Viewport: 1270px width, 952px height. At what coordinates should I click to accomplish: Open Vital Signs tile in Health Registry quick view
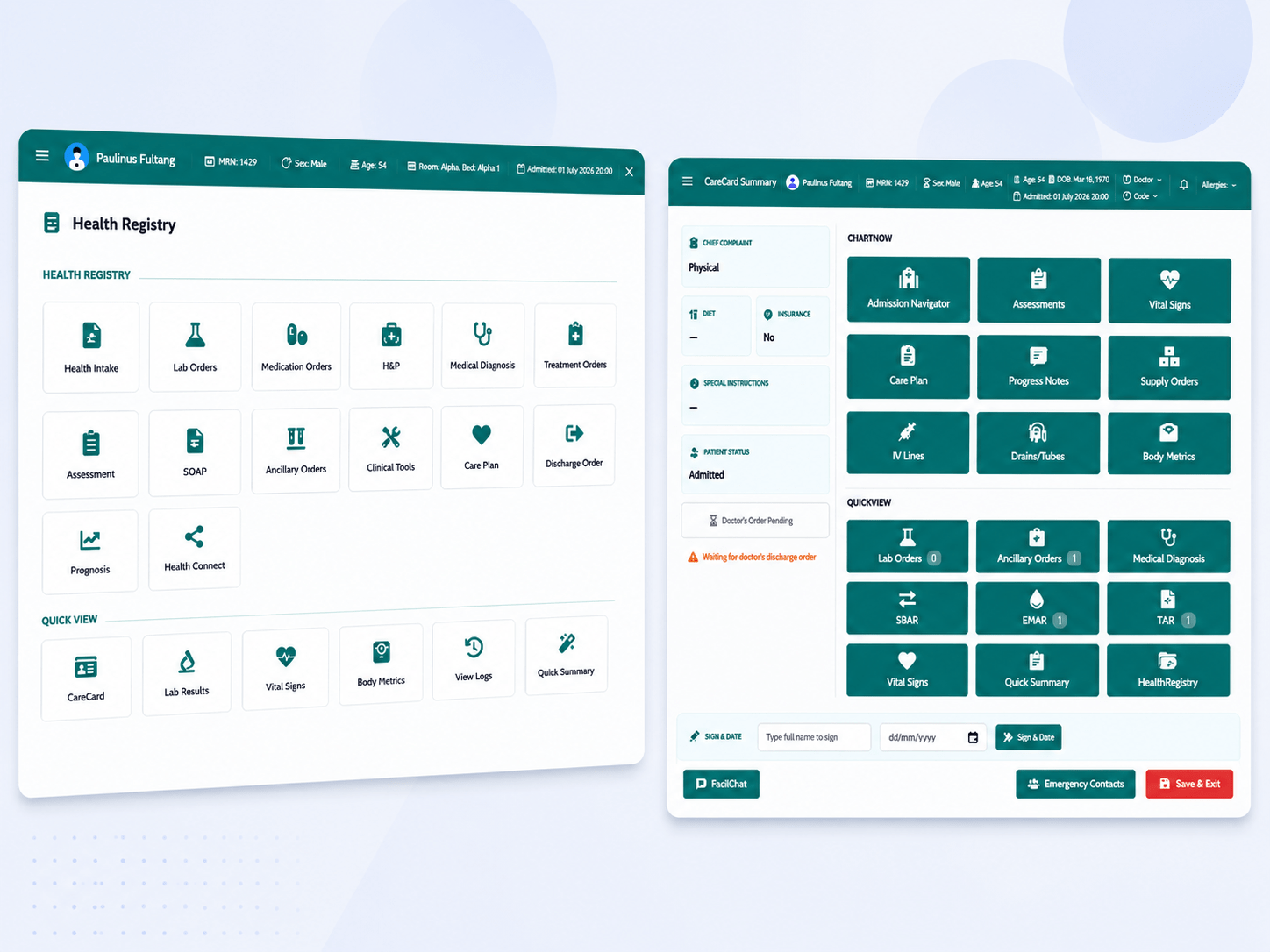(x=286, y=668)
